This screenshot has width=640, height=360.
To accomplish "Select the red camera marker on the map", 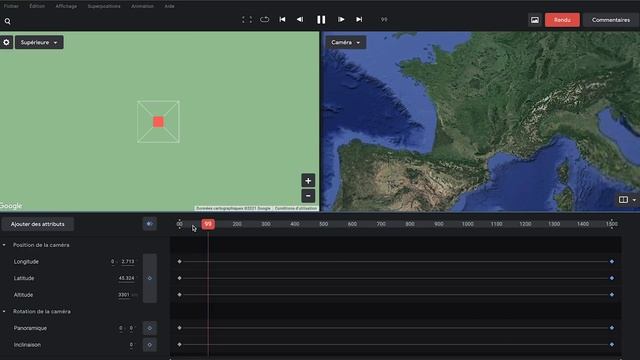I will click(x=158, y=122).
